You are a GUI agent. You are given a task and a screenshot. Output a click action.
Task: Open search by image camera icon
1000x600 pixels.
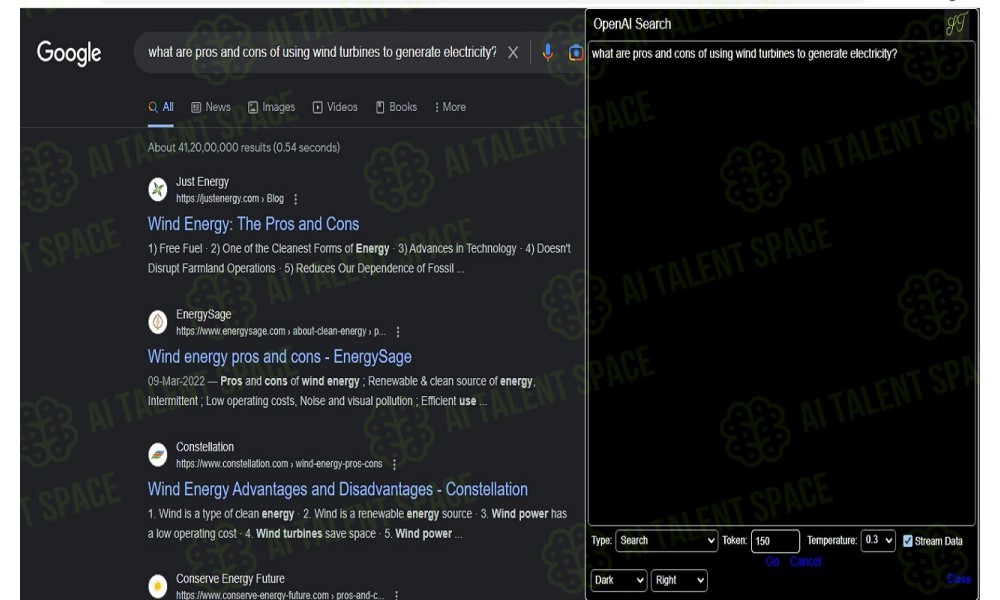pos(576,52)
